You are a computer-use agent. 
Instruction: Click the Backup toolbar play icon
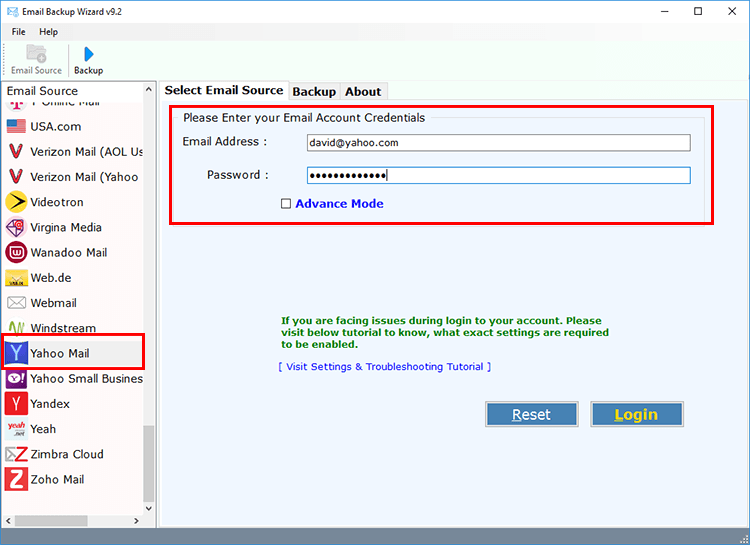pyautogui.click(x=88, y=54)
